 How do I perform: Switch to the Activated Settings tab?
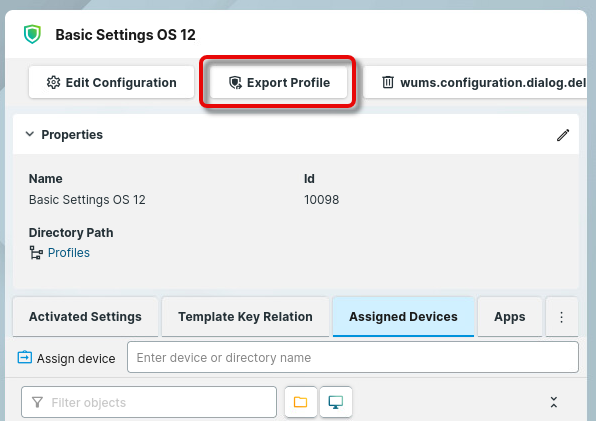[85, 317]
